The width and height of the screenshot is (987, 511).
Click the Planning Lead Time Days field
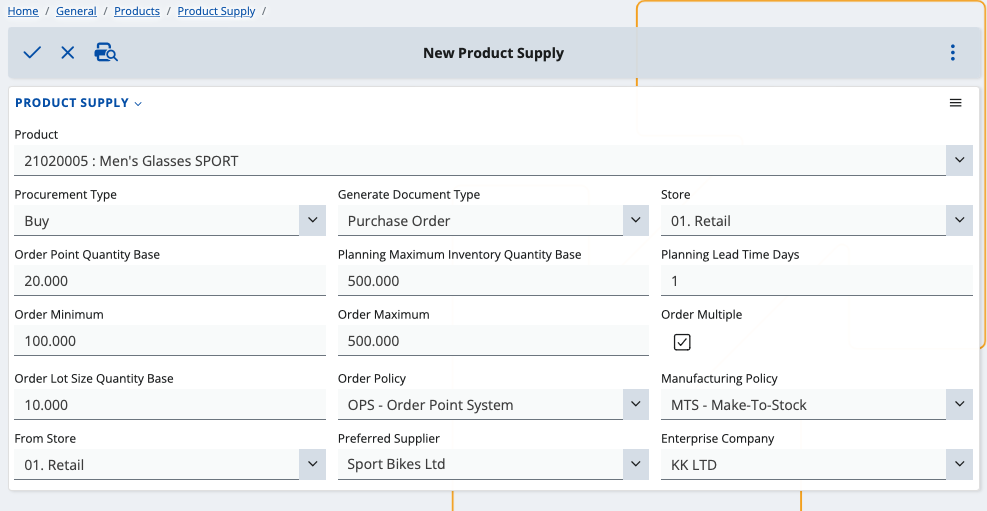coord(816,281)
